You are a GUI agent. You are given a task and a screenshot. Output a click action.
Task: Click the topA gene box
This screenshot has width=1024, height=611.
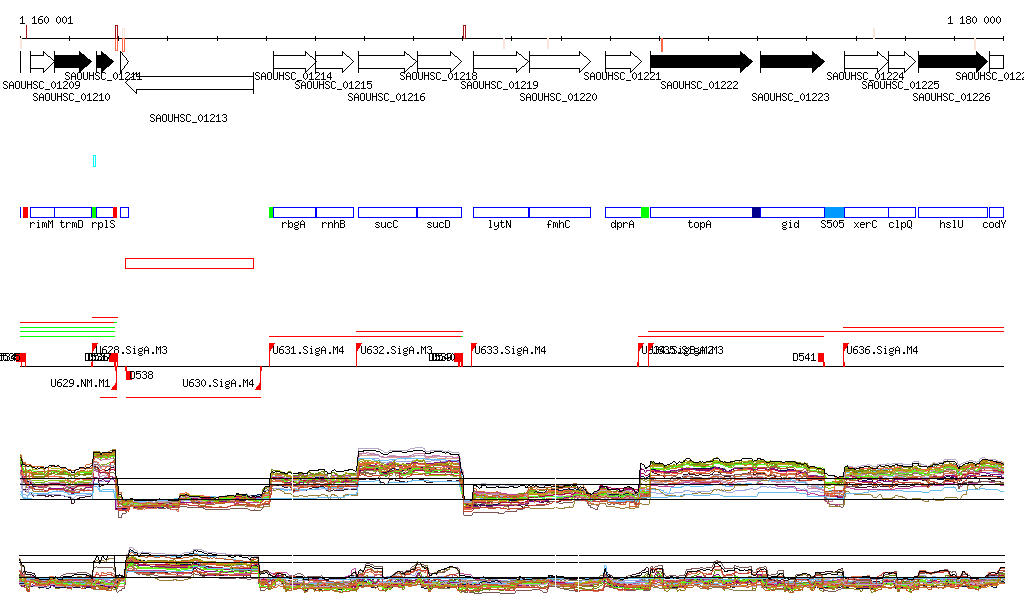click(701, 212)
